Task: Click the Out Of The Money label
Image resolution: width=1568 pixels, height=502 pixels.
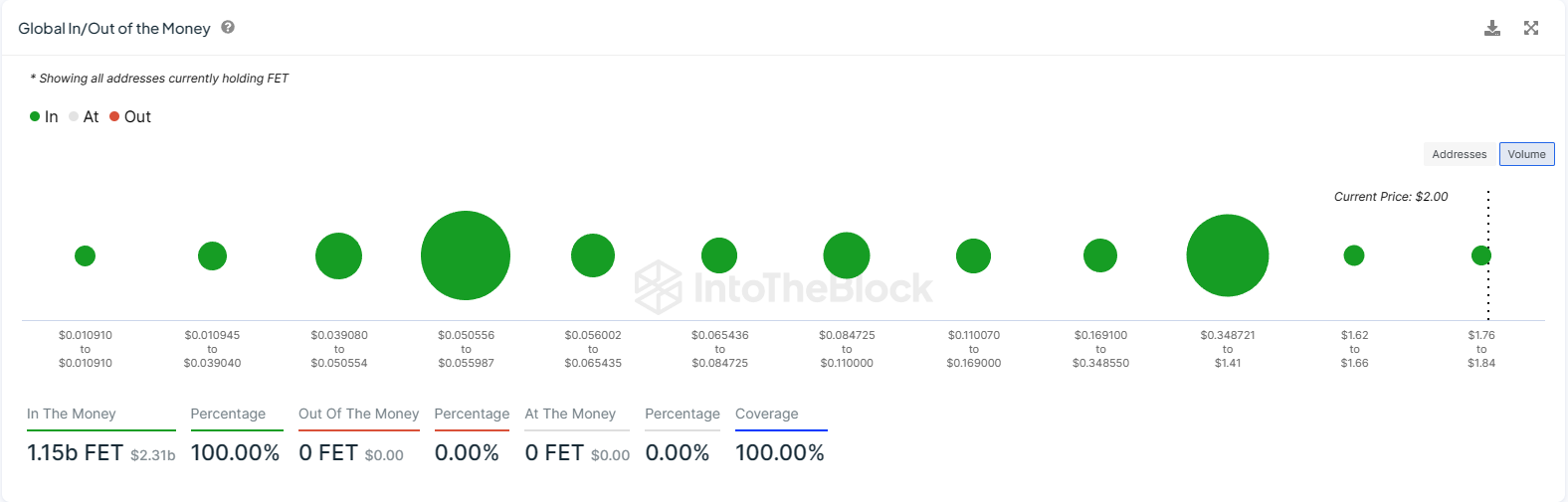Action: (358, 414)
